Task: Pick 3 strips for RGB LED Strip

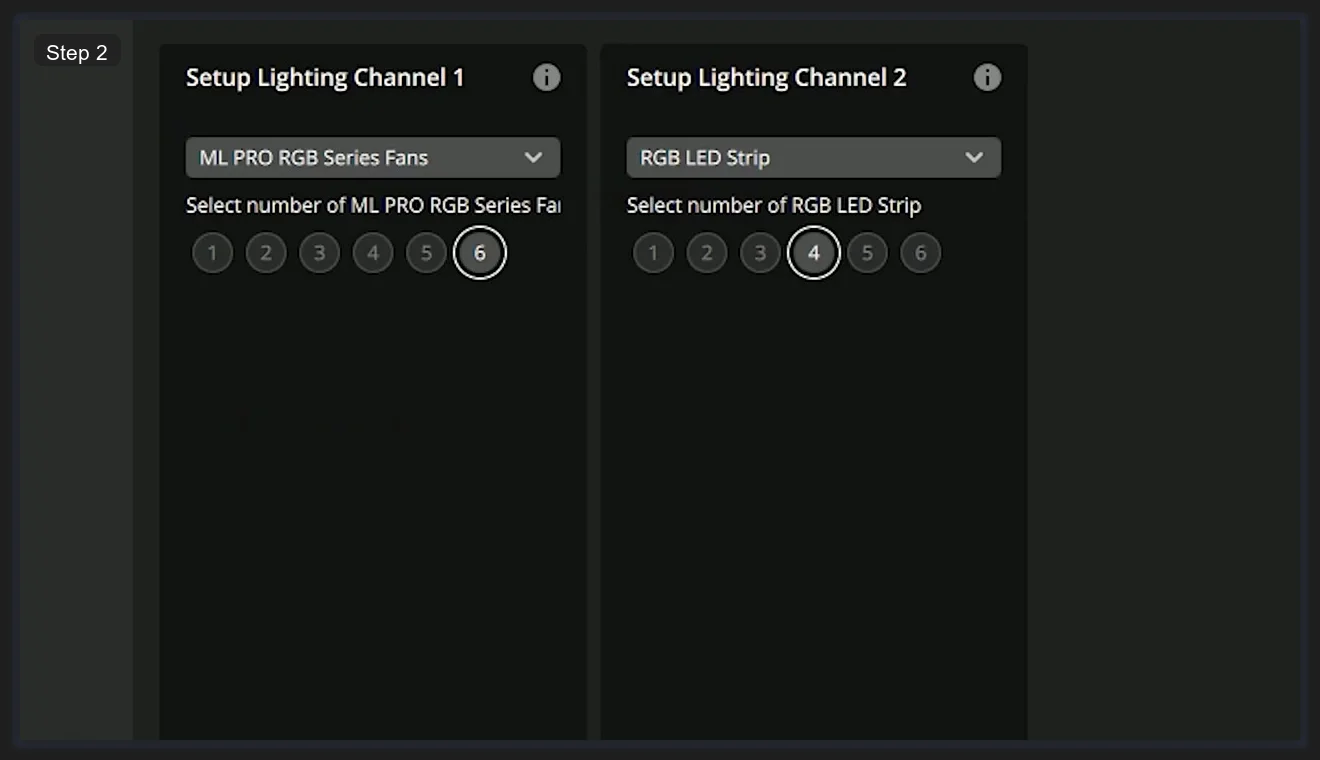Action: click(760, 252)
